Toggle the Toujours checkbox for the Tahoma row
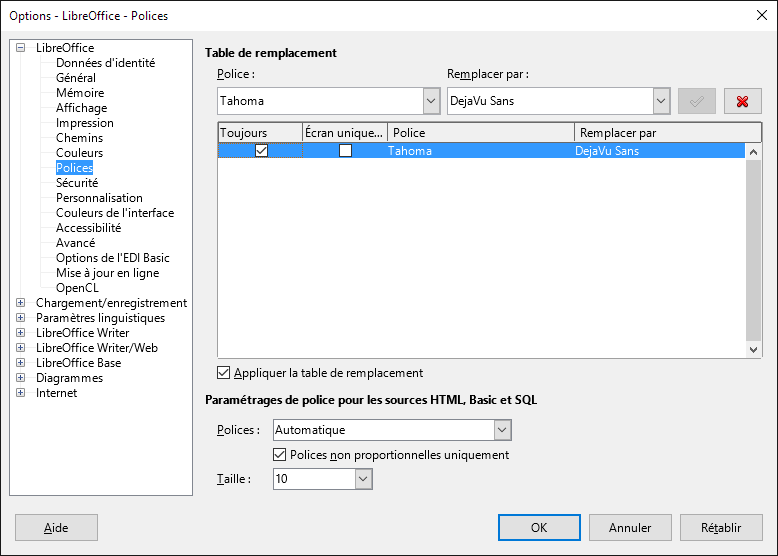Image resolution: width=778 pixels, height=556 pixels. [x=261, y=150]
